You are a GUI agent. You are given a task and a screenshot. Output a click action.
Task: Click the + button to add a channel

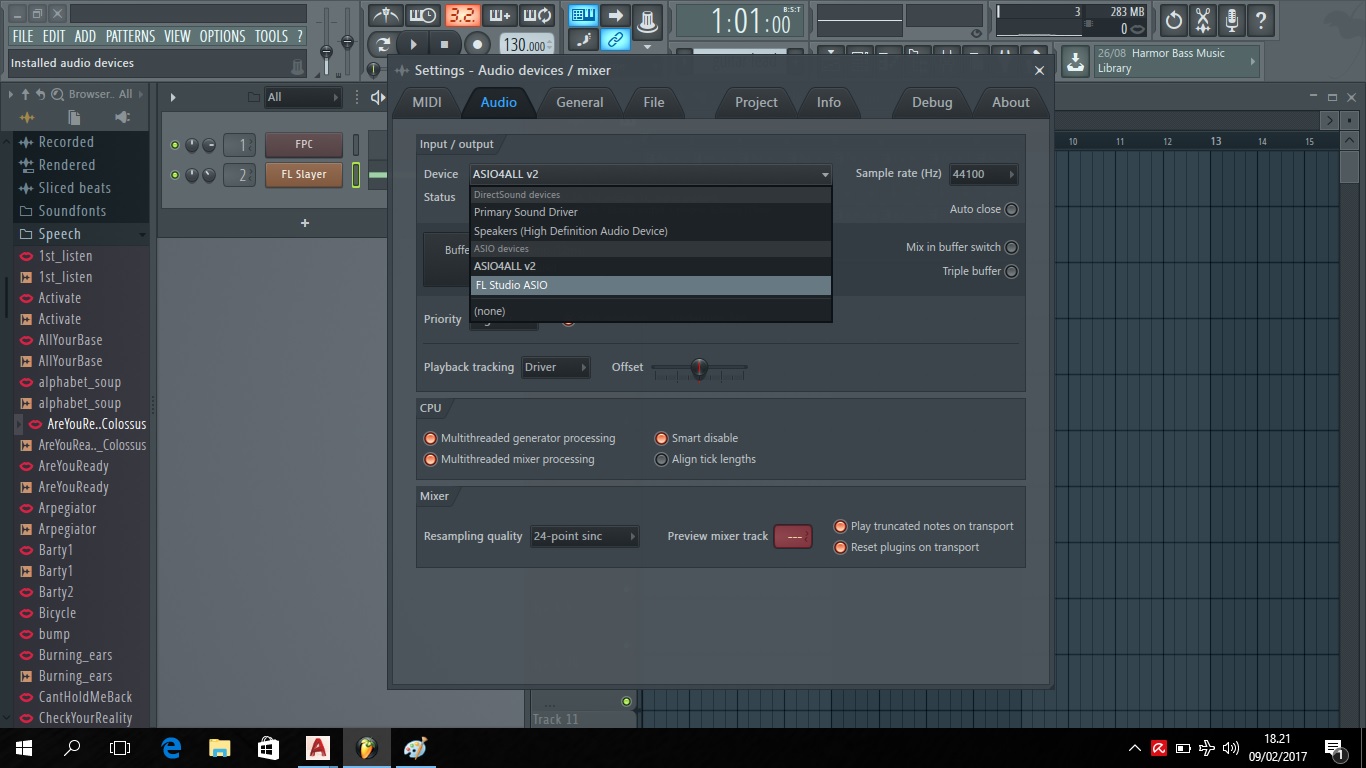click(x=305, y=222)
